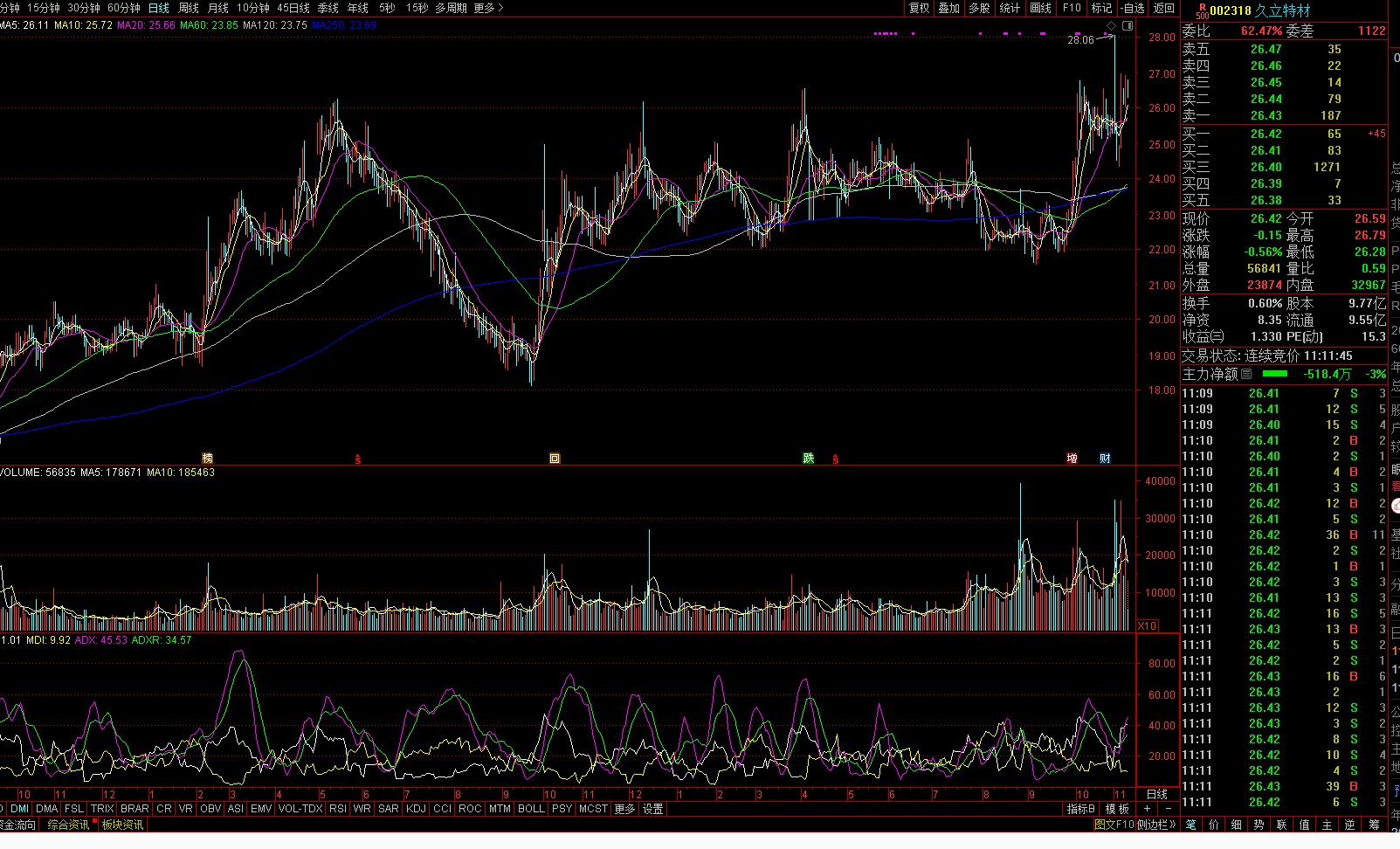1400x849 pixels.
Task: Open the 板块资讯 sector news tab
Action: coord(122,825)
